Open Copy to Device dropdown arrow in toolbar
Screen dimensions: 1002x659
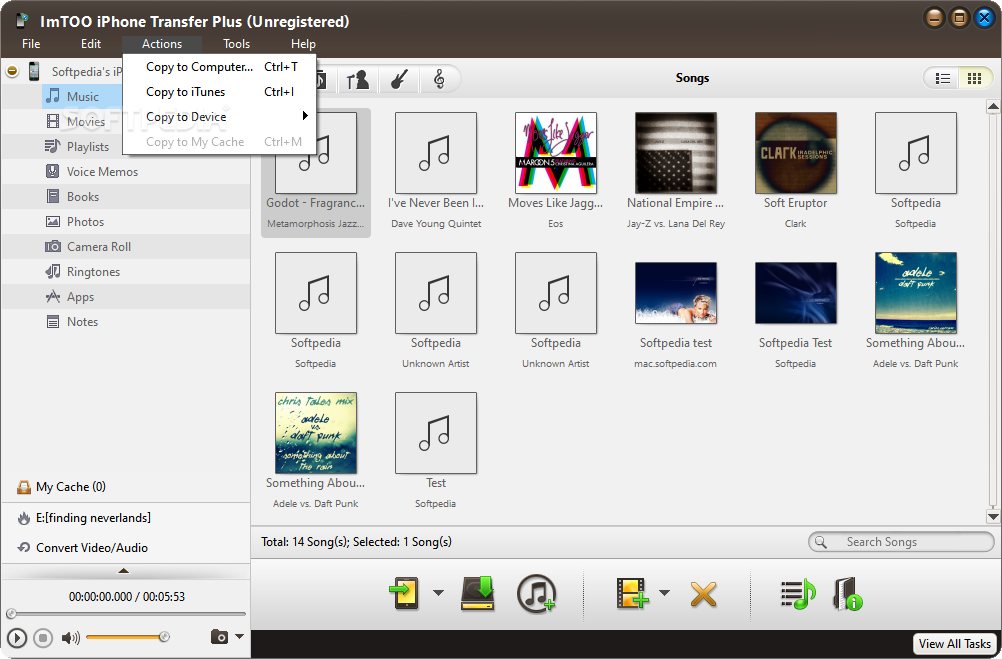438,593
